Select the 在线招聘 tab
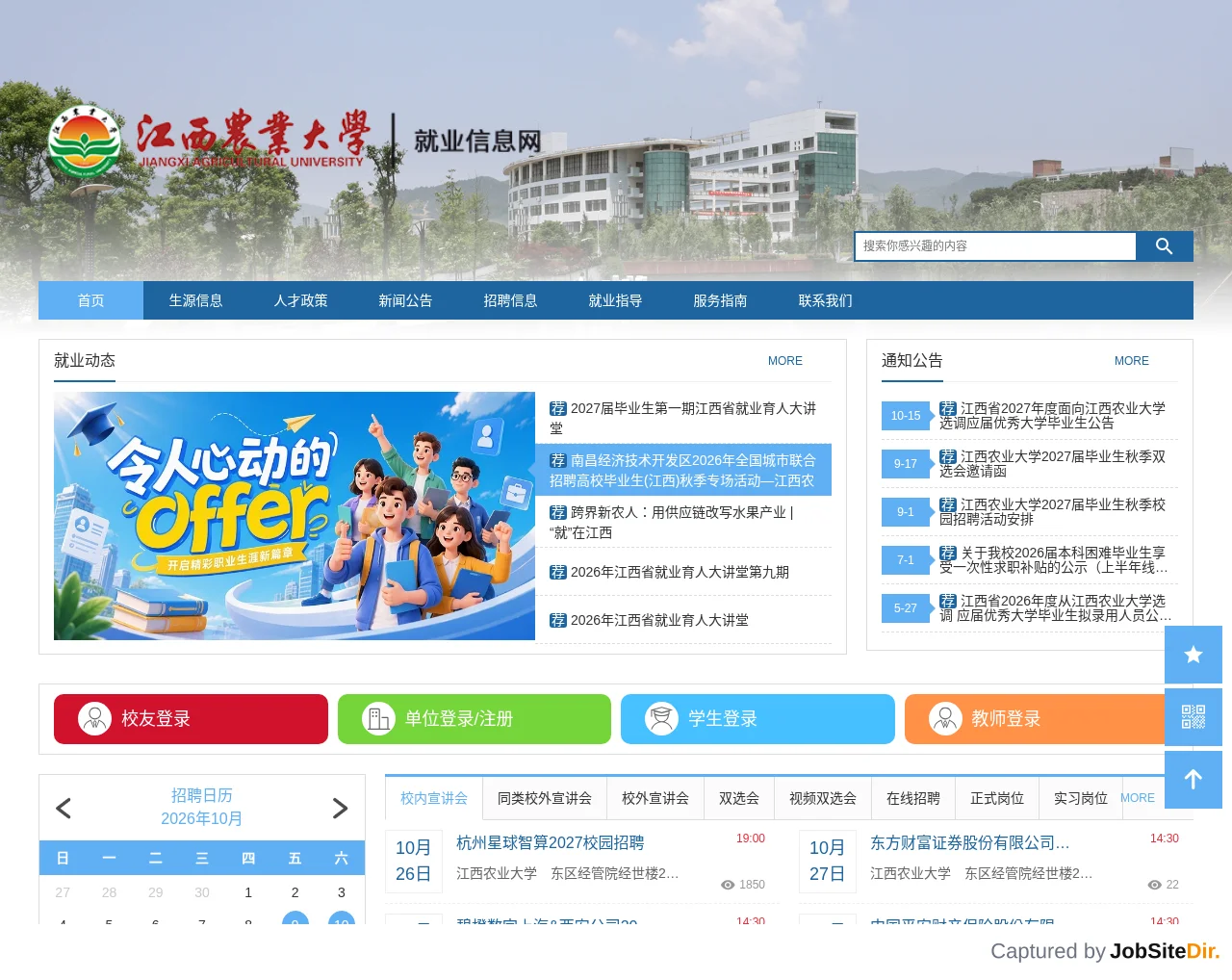 point(913,798)
